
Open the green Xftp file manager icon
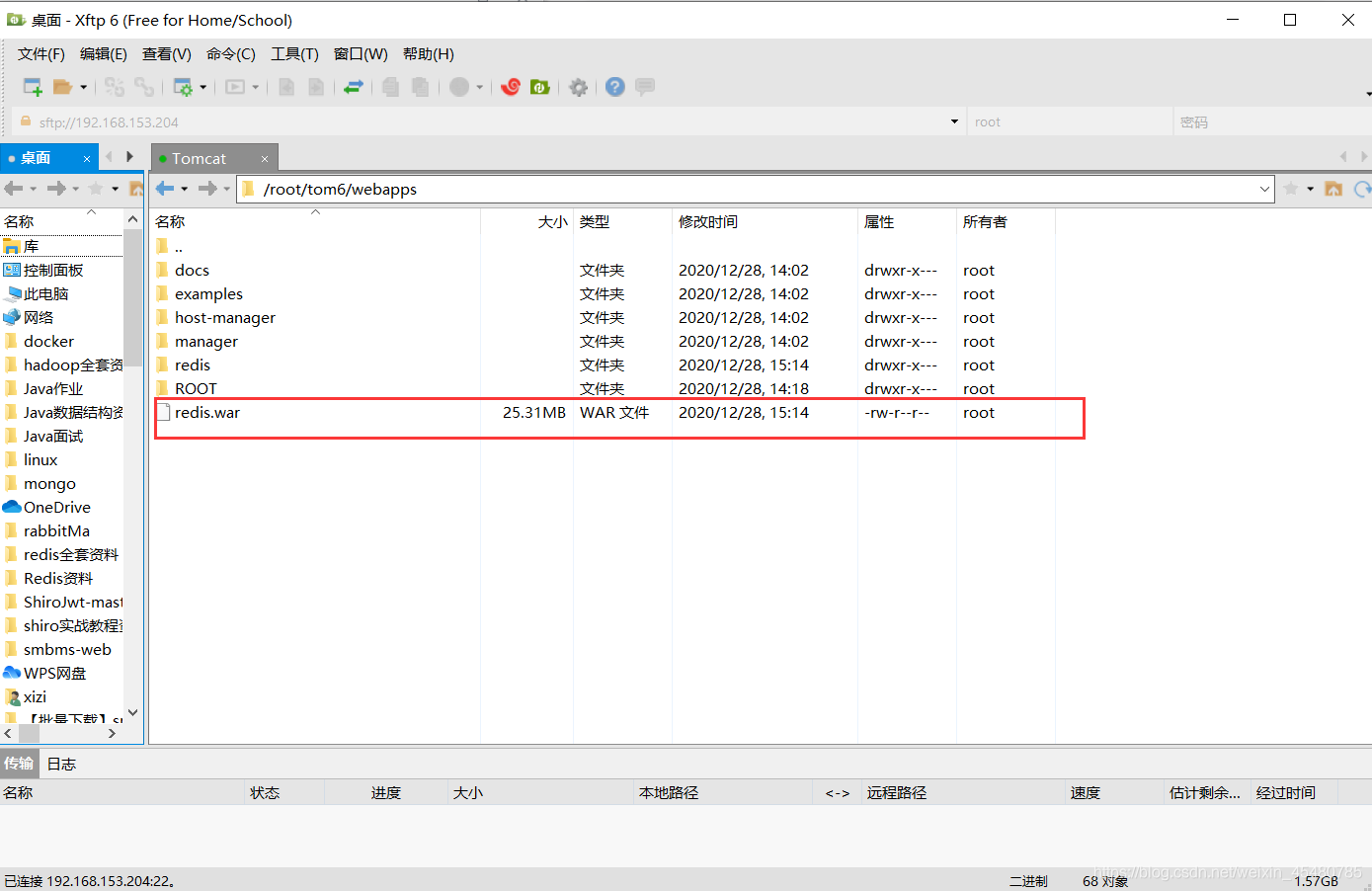tap(539, 87)
